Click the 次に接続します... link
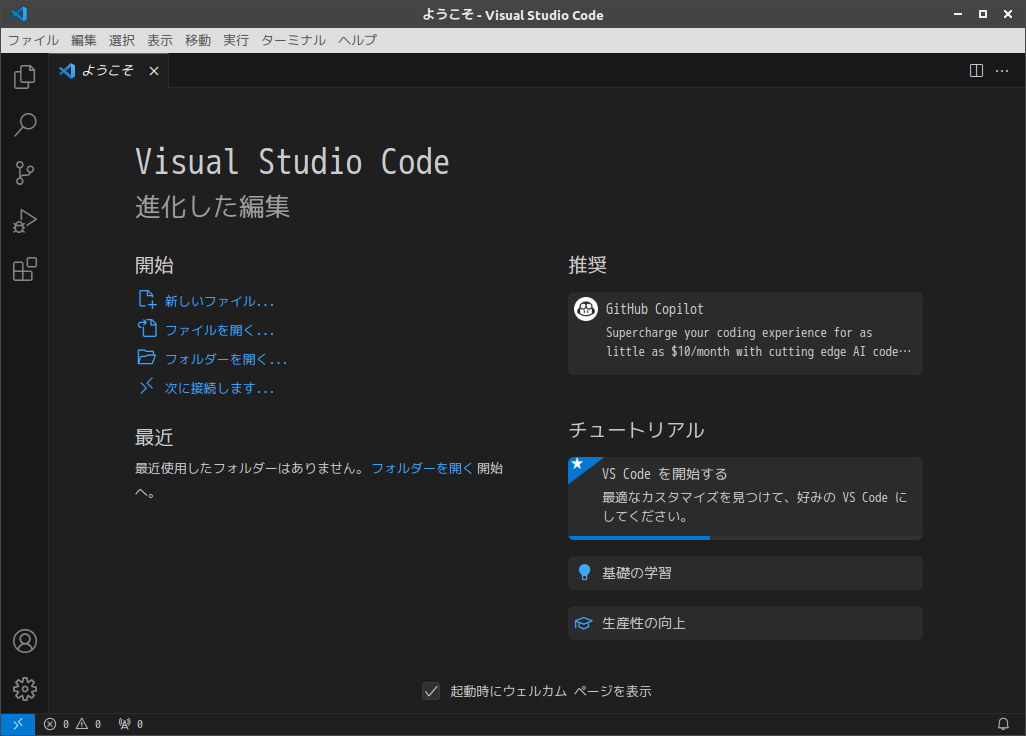 (x=219, y=388)
